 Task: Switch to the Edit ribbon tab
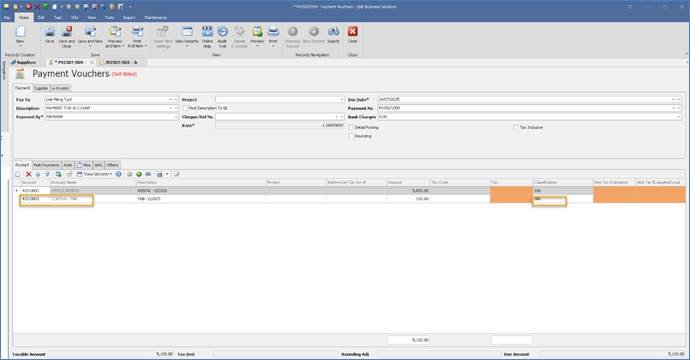click(x=41, y=18)
